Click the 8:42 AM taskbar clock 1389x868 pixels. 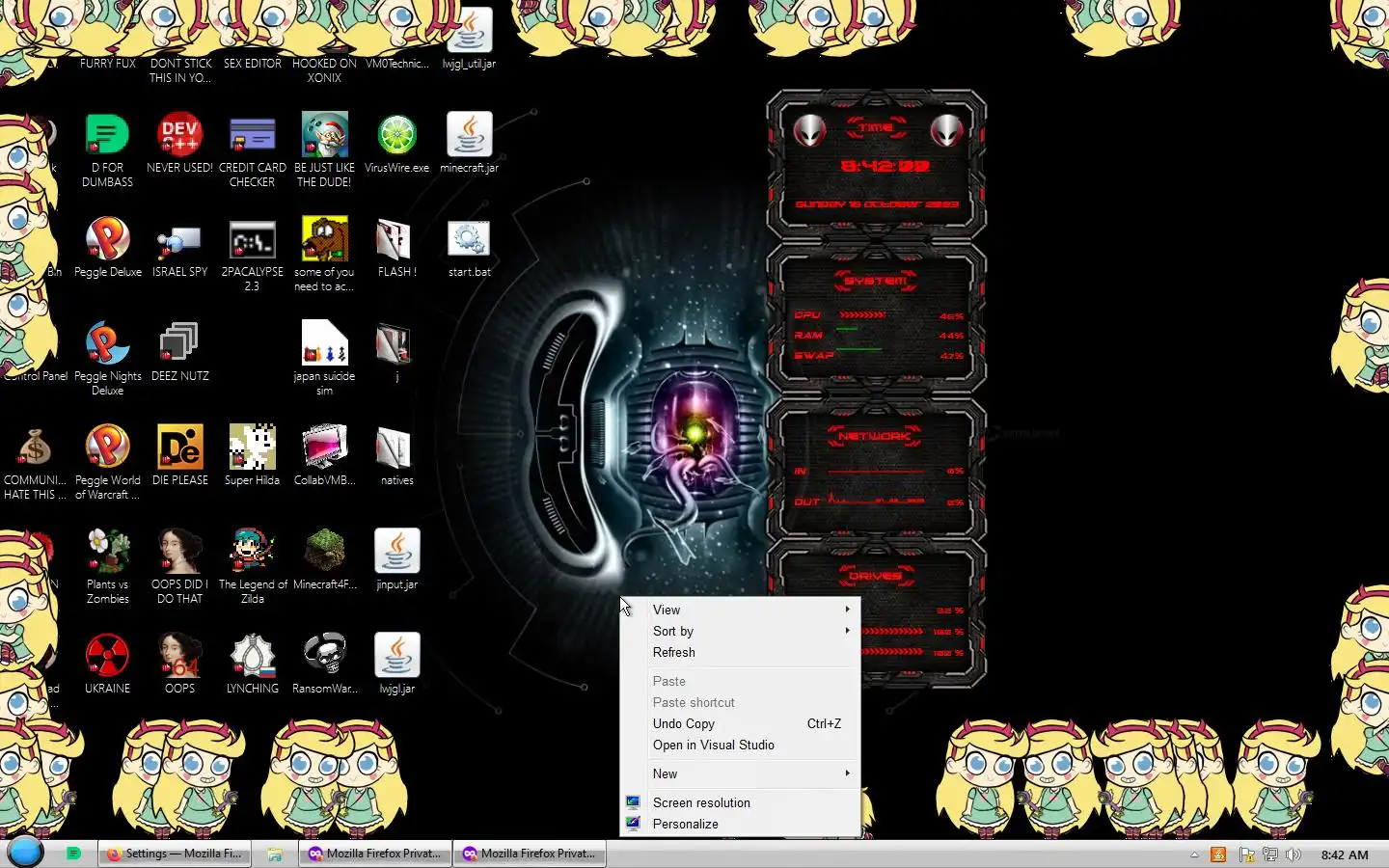click(1345, 854)
